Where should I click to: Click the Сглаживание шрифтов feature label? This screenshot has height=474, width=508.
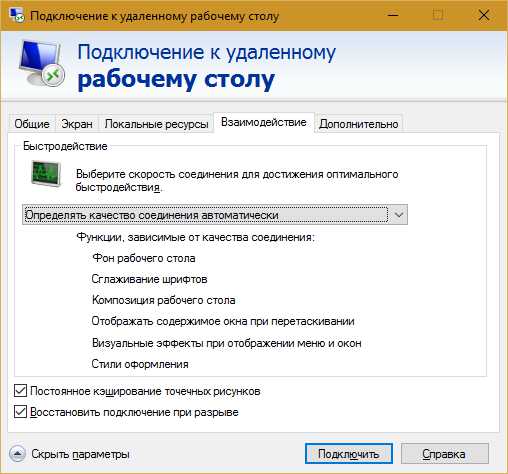click(149, 279)
